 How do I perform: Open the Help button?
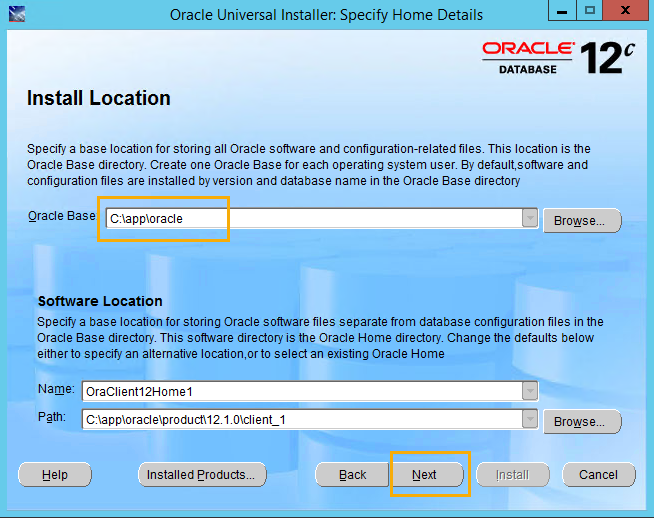tap(55, 475)
